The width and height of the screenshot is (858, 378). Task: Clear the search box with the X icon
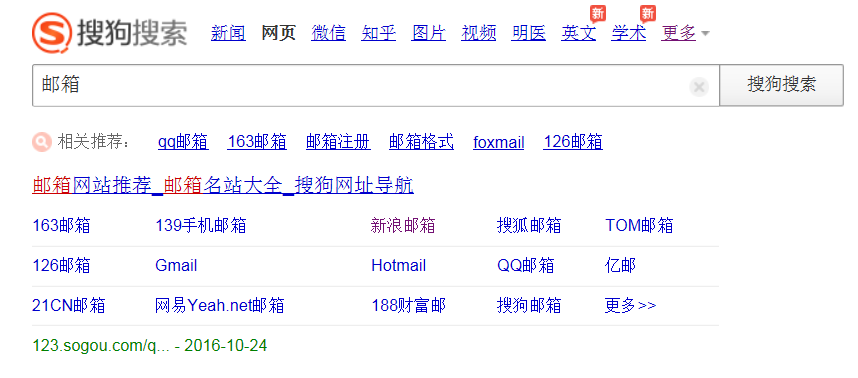tap(699, 87)
